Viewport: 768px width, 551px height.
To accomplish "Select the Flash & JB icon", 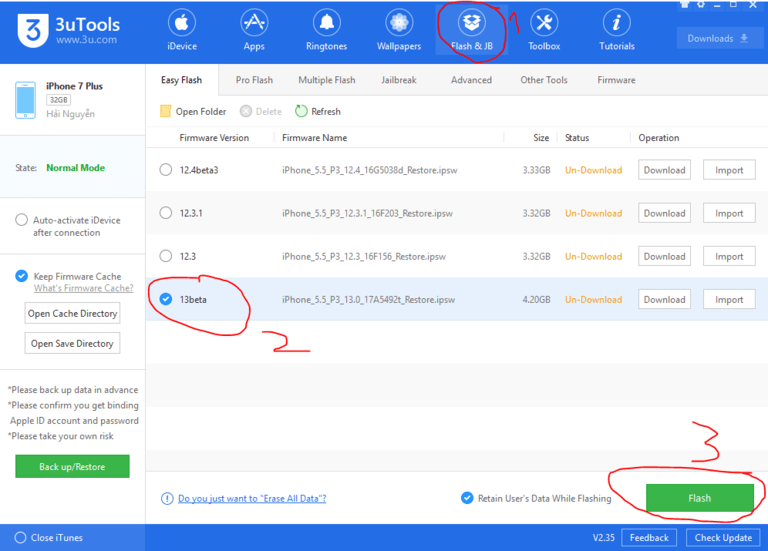I will [x=471, y=24].
